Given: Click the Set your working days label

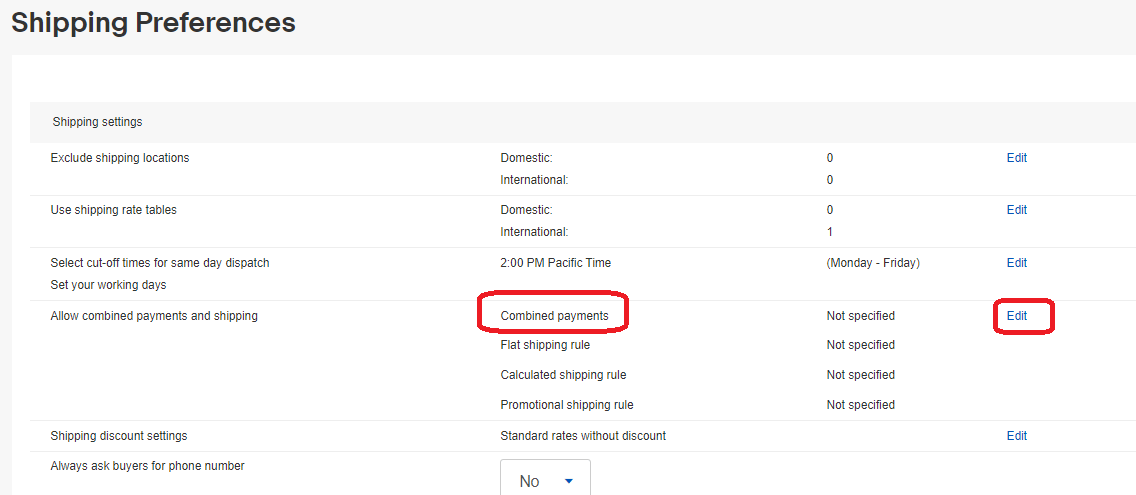Looking at the screenshot, I should (x=108, y=285).
